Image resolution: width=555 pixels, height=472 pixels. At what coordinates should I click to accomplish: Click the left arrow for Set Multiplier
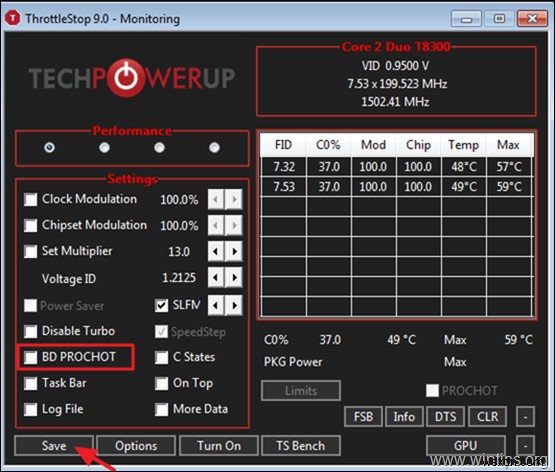(x=216, y=252)
